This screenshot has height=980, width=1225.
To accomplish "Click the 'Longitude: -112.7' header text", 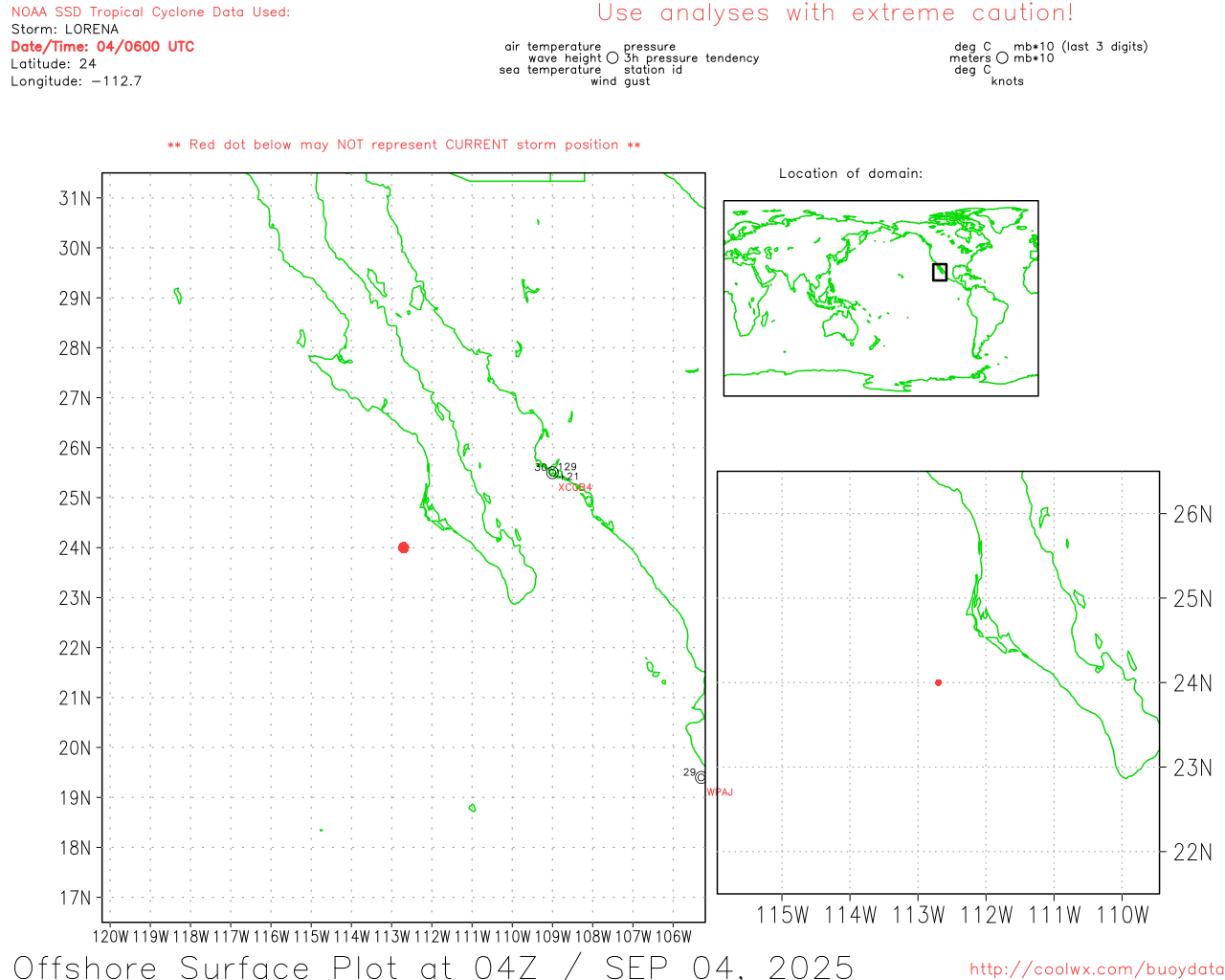I will (77, 80).
